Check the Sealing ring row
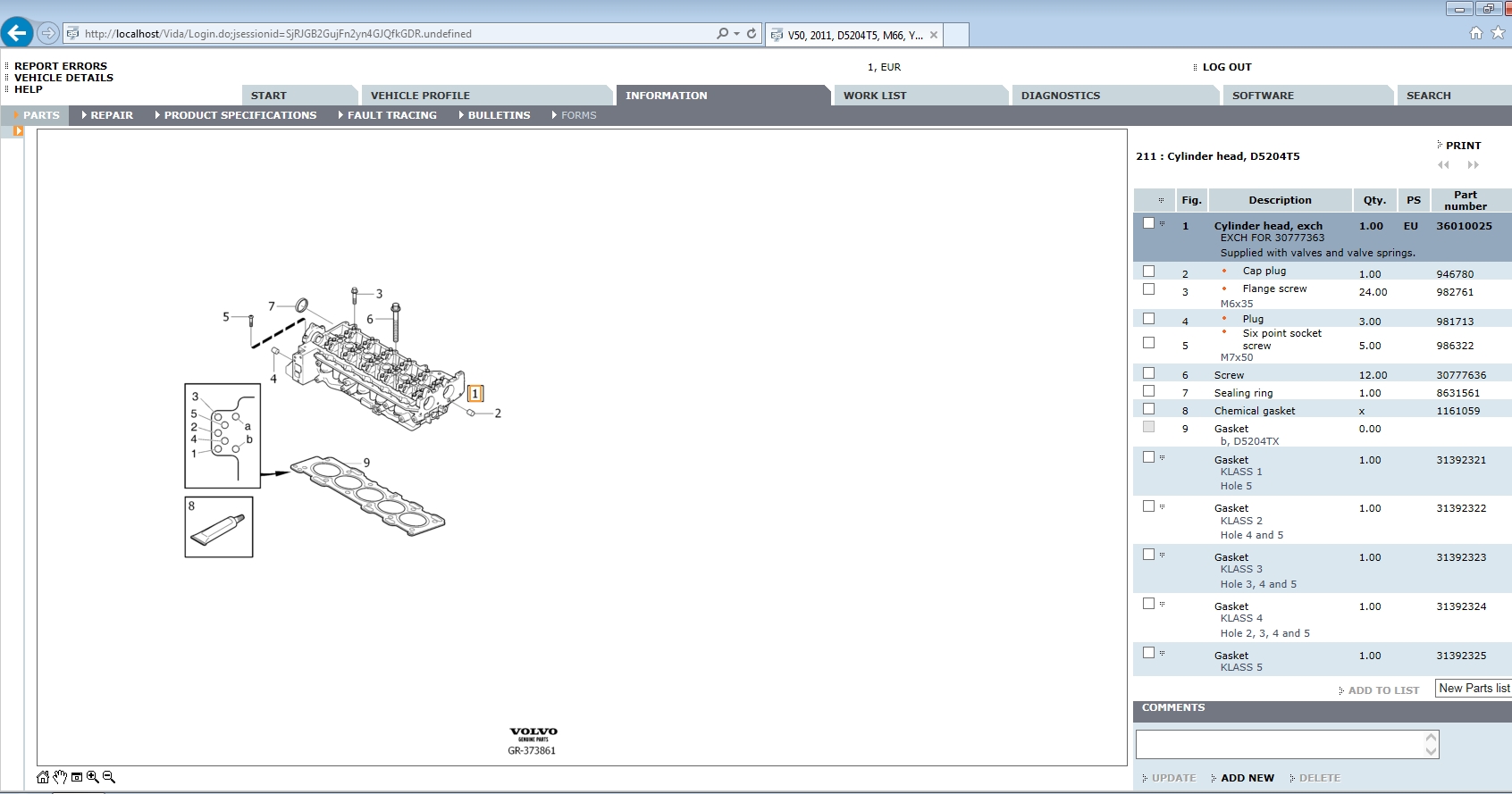Viewport: 1512px width, 794px height. coord(1148,390)
